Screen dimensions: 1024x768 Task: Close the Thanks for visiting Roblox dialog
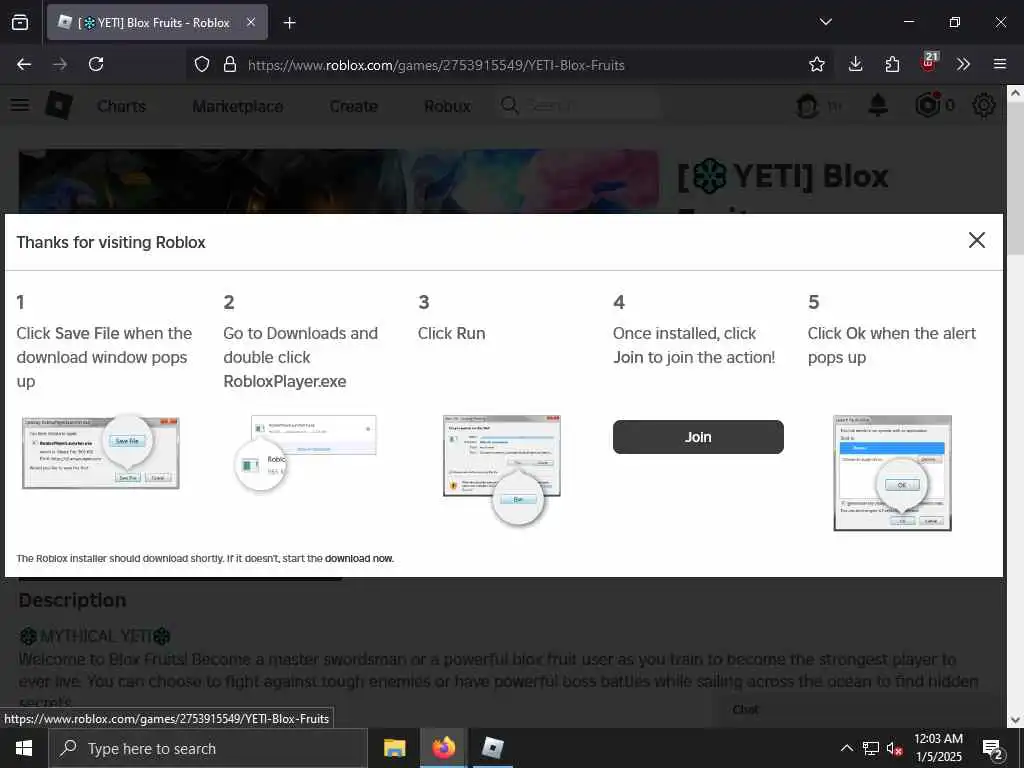point(976,240)
